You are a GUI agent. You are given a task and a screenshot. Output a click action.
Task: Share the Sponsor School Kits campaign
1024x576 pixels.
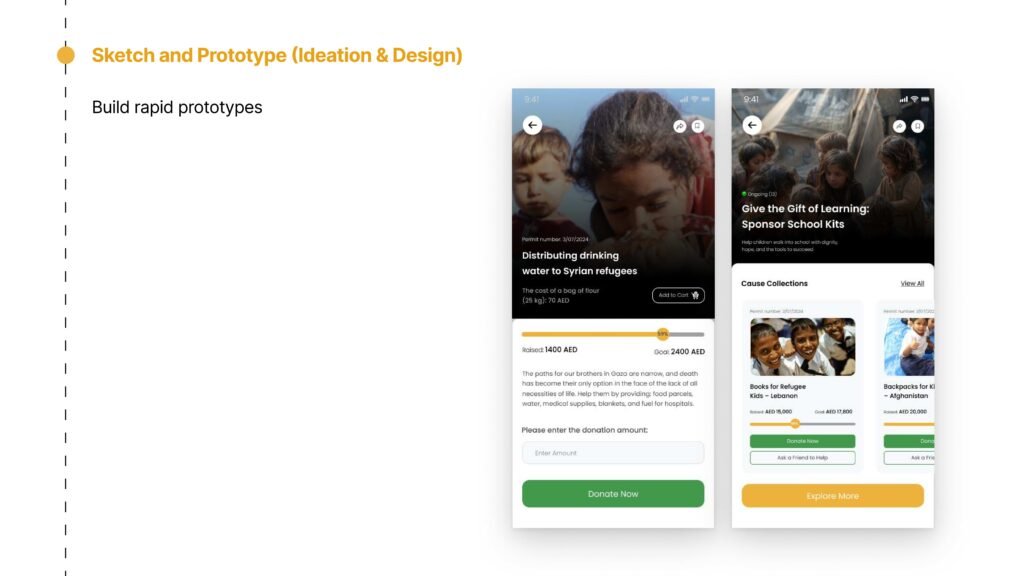899,126
